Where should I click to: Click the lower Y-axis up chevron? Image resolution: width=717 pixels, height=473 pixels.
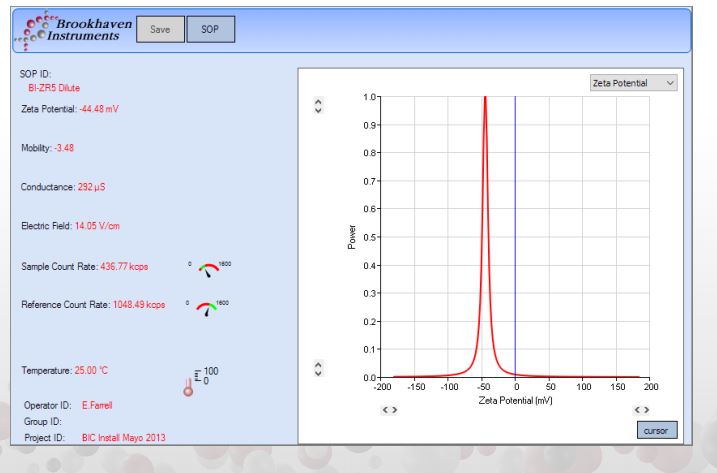(319, 365)
